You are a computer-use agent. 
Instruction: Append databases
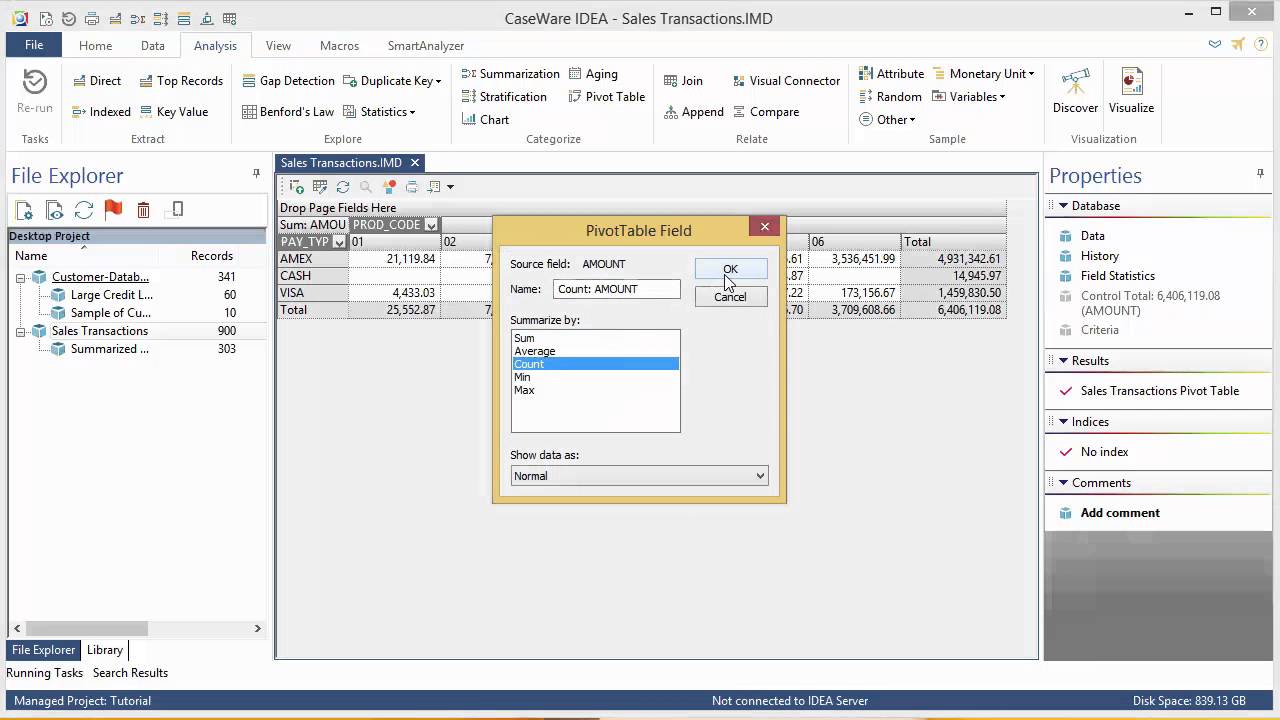coord(694,112)
